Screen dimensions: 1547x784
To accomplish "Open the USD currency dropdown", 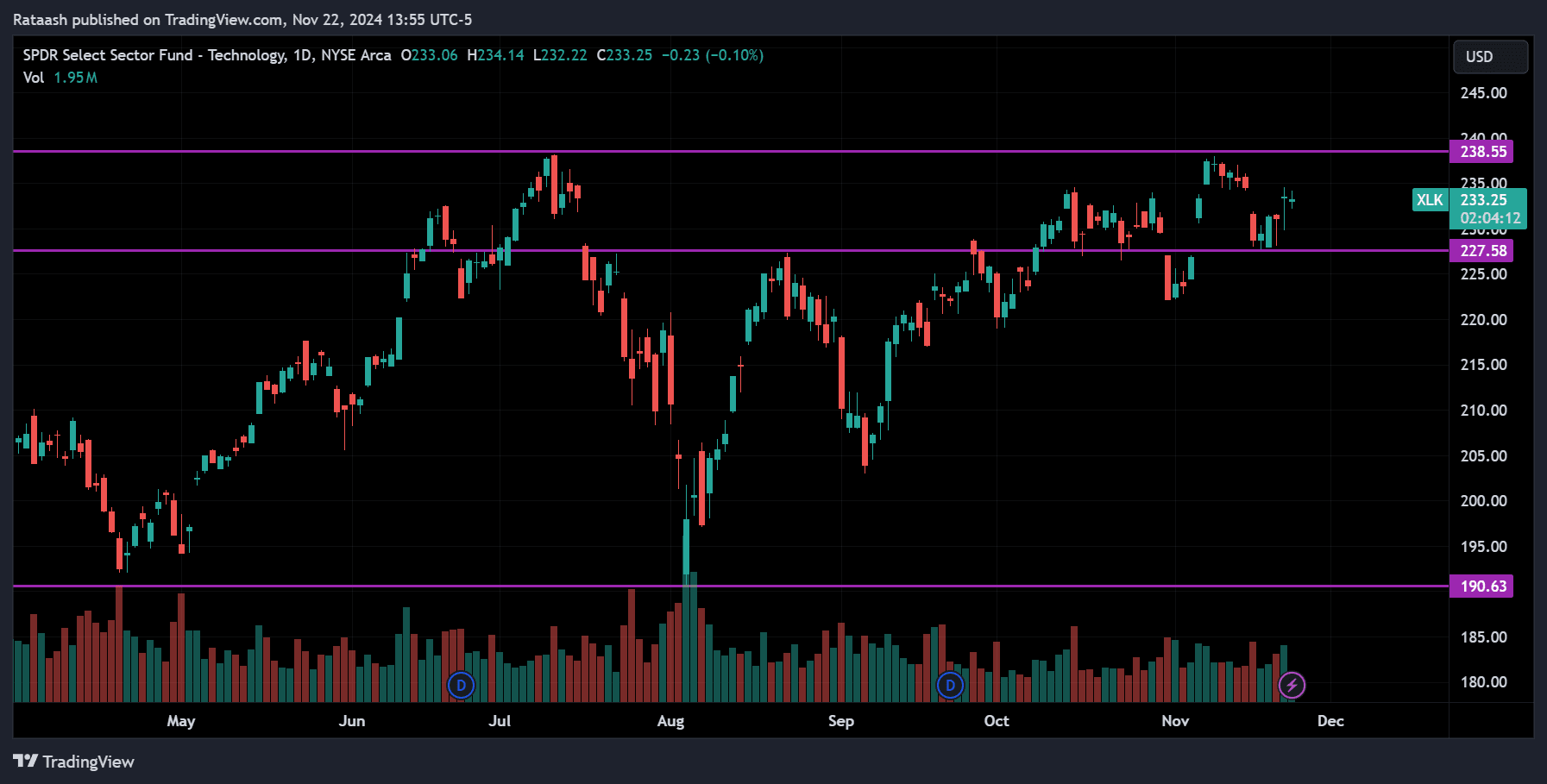I will (x=1490, y=57).
